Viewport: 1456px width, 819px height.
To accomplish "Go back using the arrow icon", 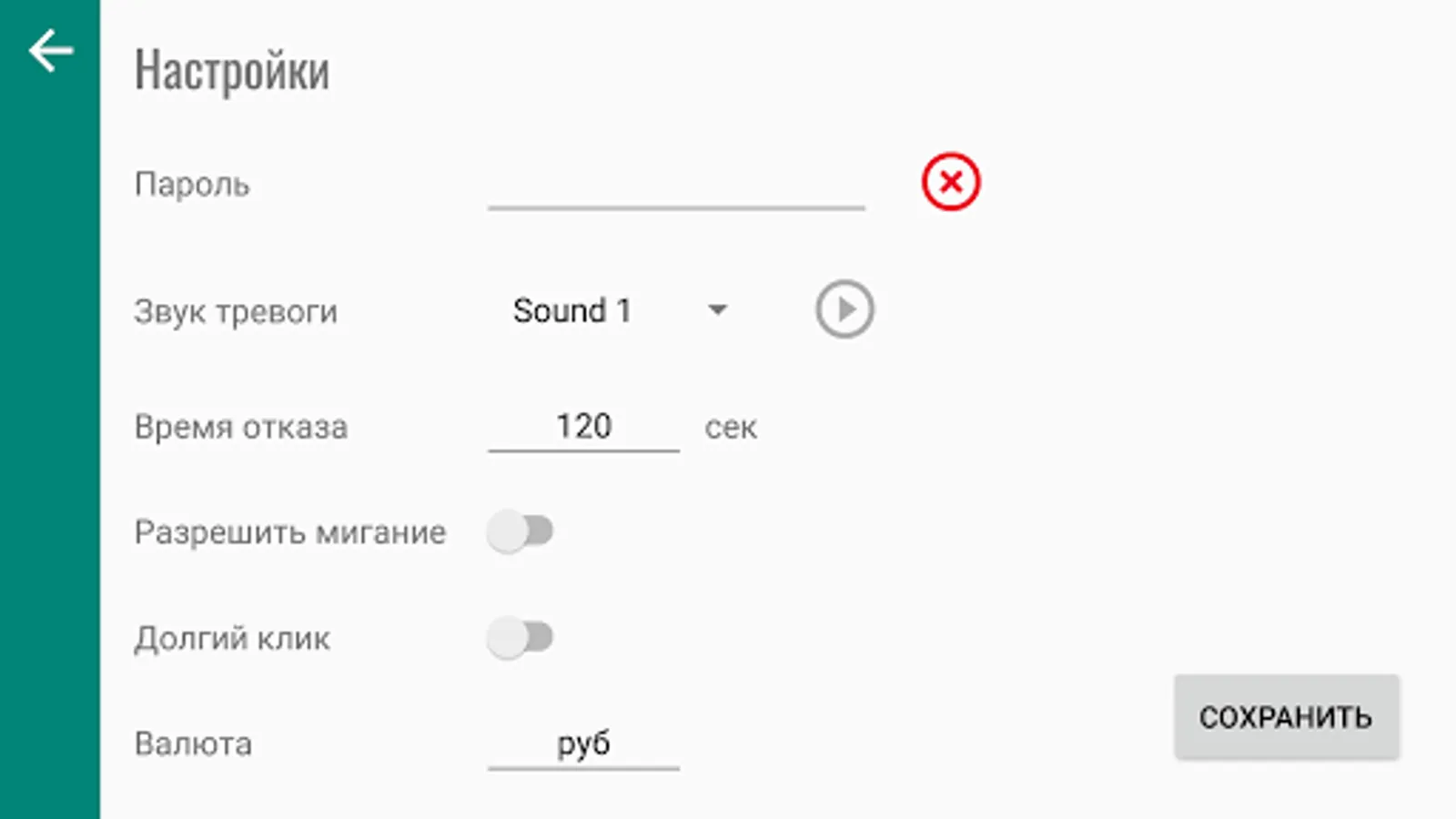I will click(50, 50).
